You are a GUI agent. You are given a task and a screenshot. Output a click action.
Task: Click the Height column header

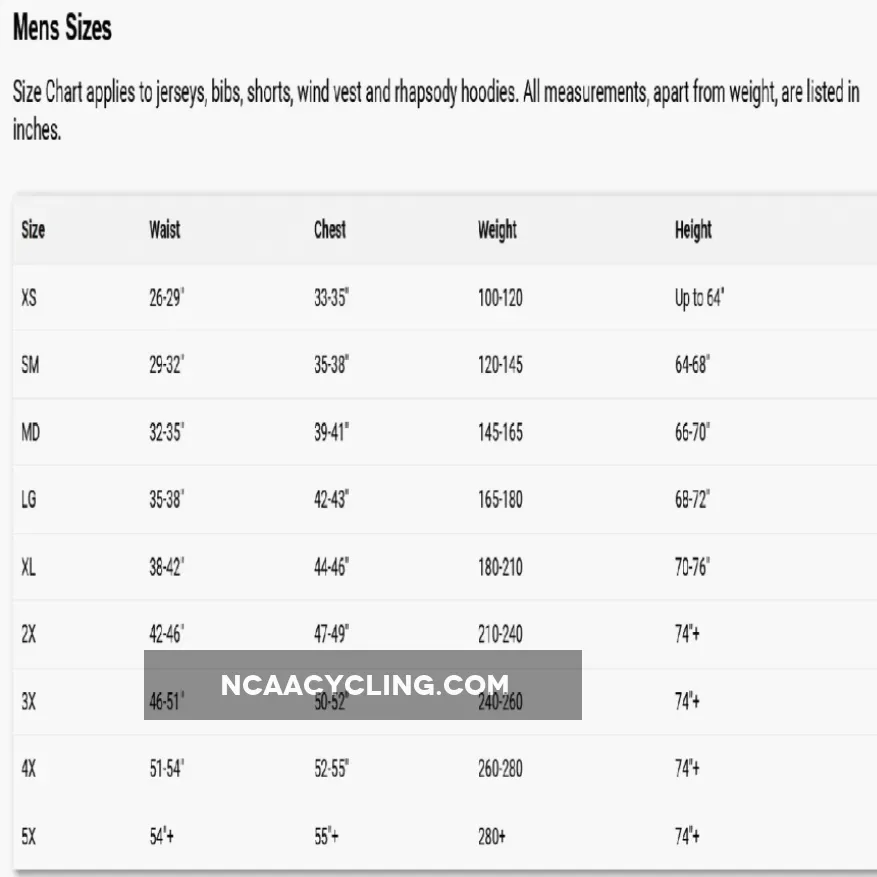point(693,230)
